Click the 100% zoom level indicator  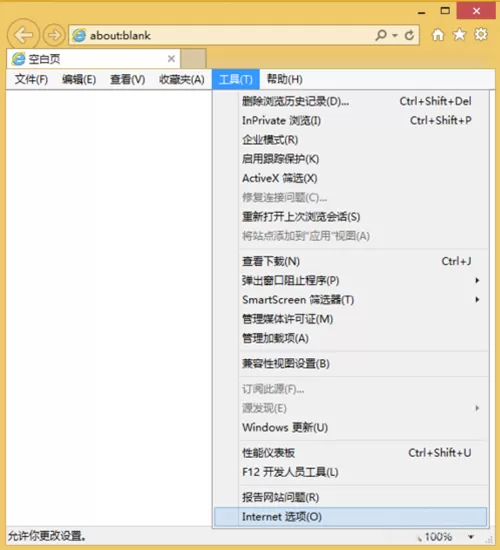tap(438, 537)
